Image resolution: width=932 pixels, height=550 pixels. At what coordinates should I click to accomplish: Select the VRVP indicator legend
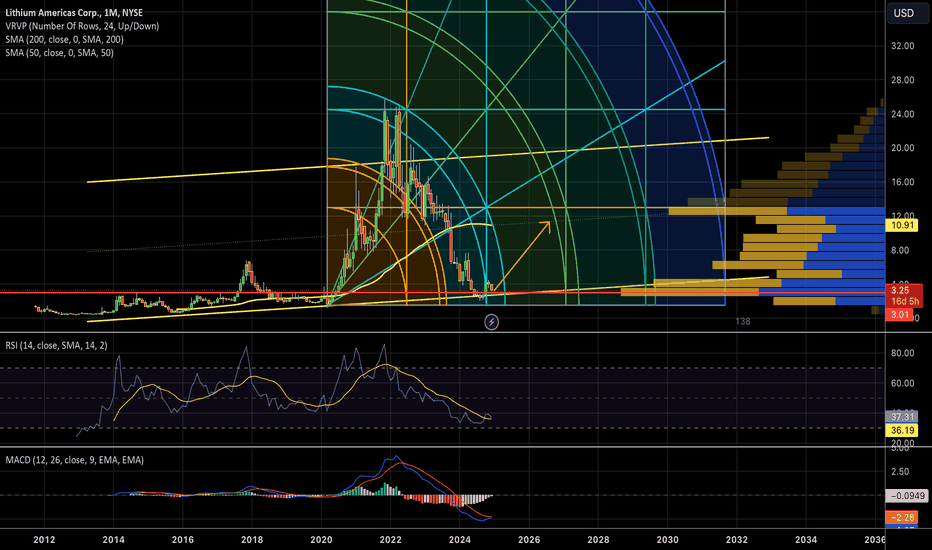(82, 26)
